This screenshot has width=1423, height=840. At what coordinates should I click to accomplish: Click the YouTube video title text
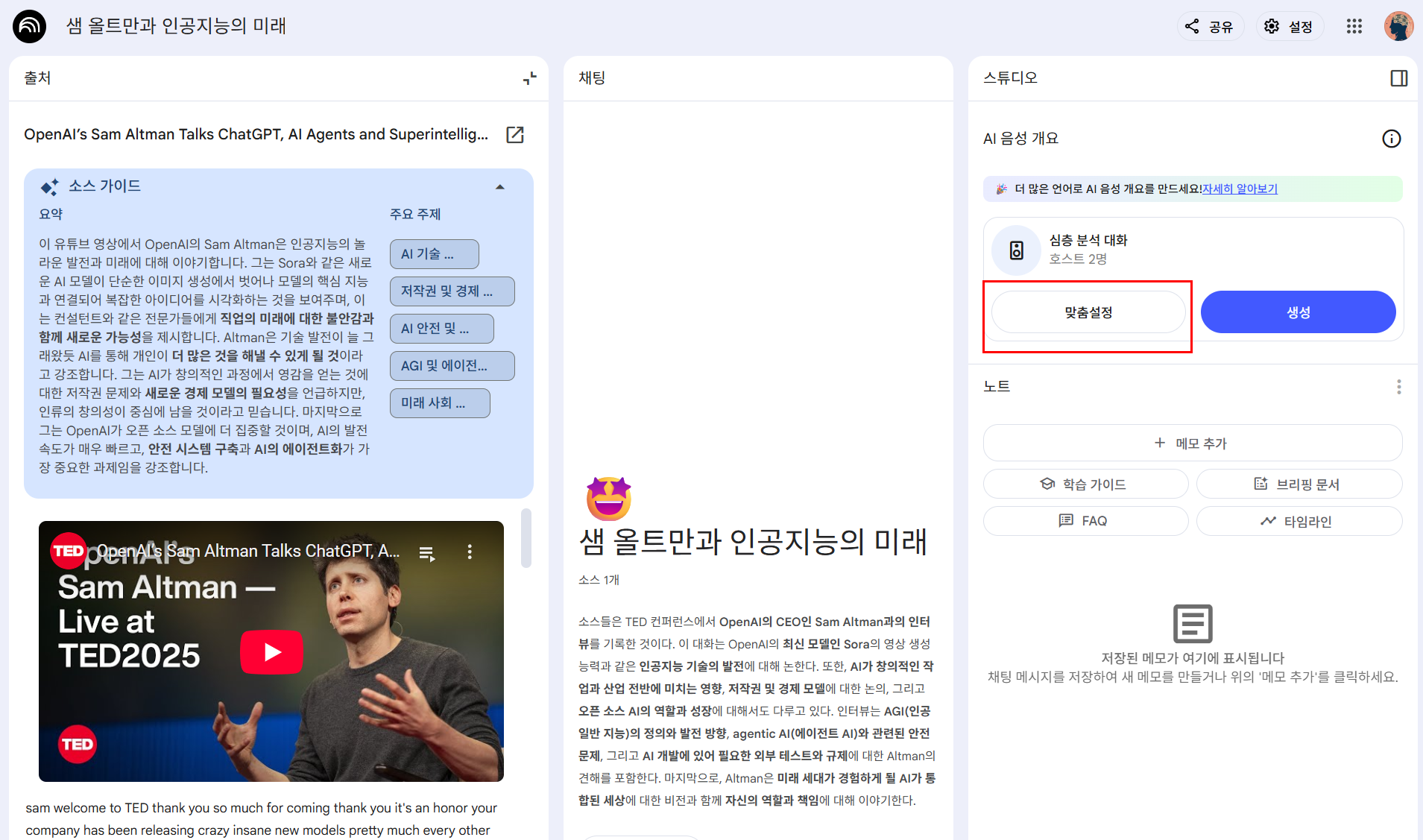coord(249,552)
